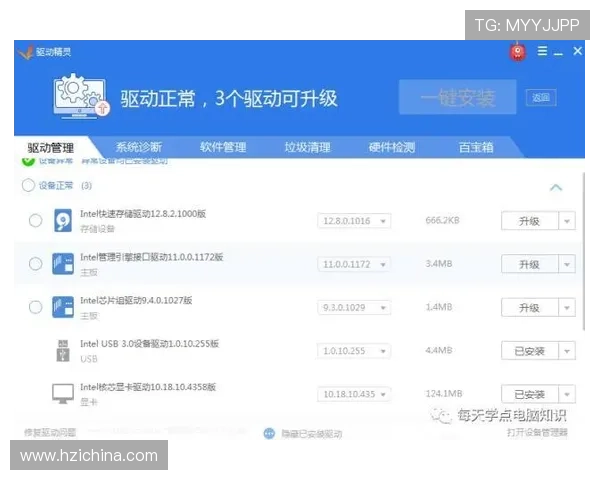Select the Intel管理引擎接口驱动 row checkbox
Screen dimensions: 600x480
tap(36, 264)
